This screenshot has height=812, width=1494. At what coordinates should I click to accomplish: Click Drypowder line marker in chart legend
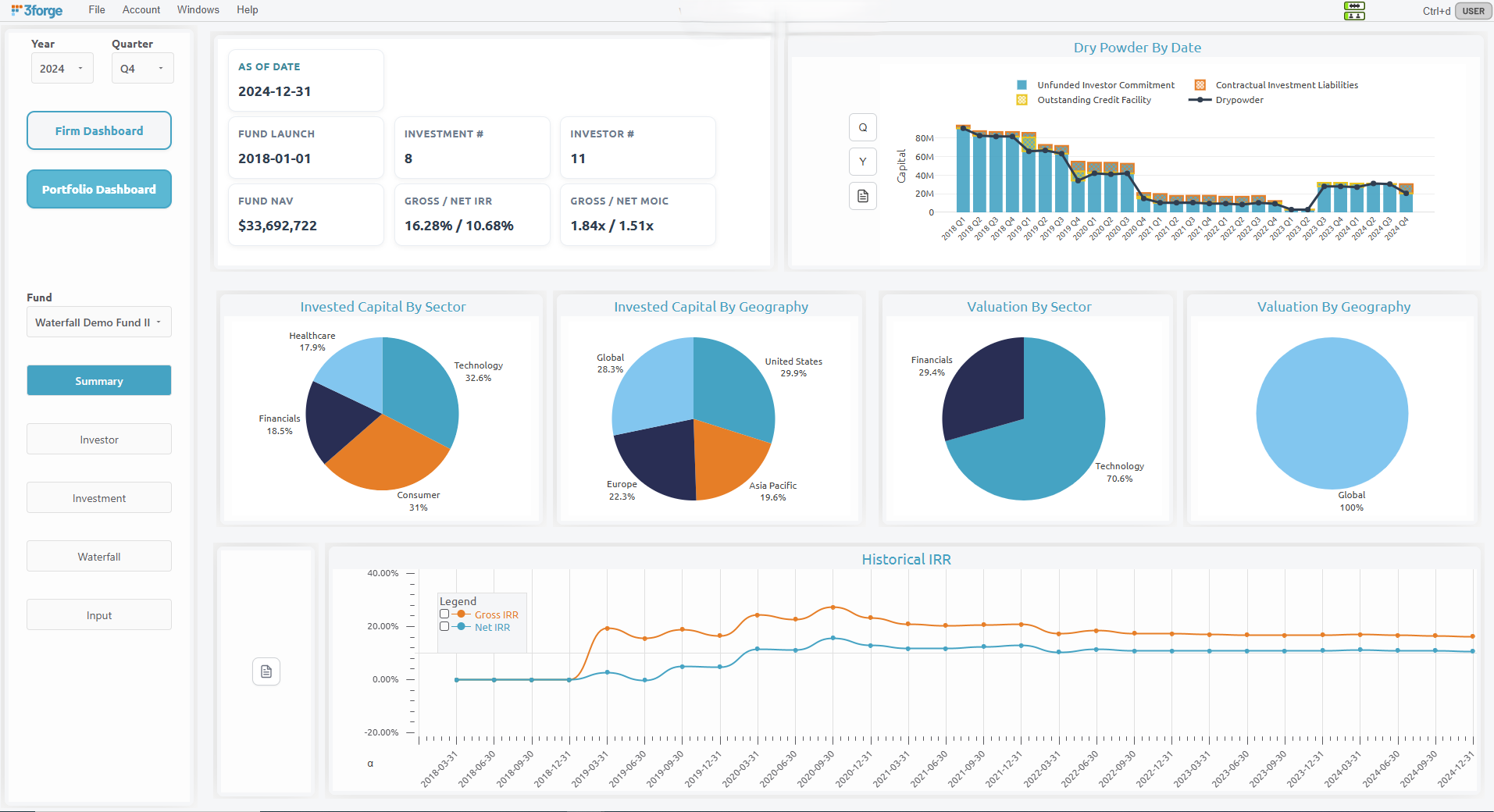coord(1200,100)
